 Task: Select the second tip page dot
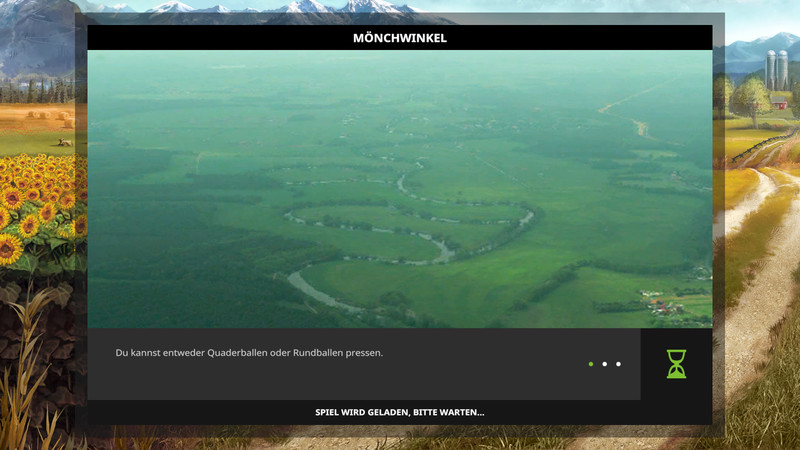pyautogui.click(x=605, y=364)
